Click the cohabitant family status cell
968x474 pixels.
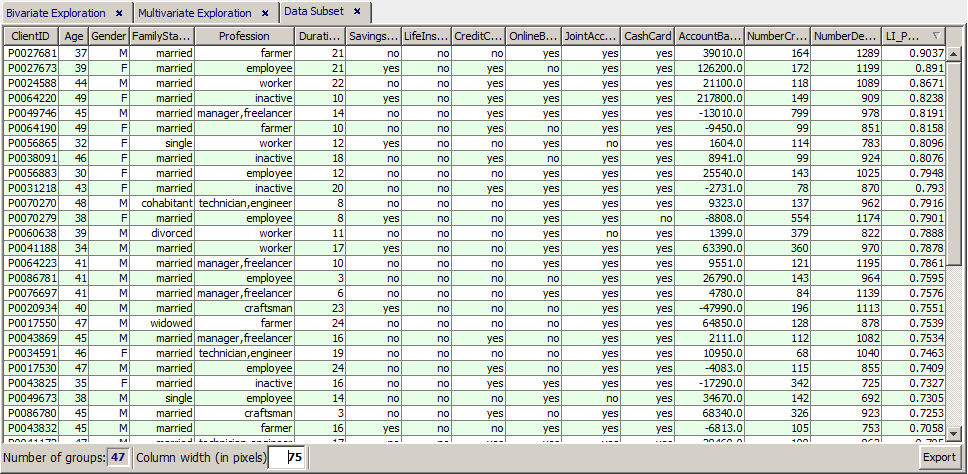[162, 203]
